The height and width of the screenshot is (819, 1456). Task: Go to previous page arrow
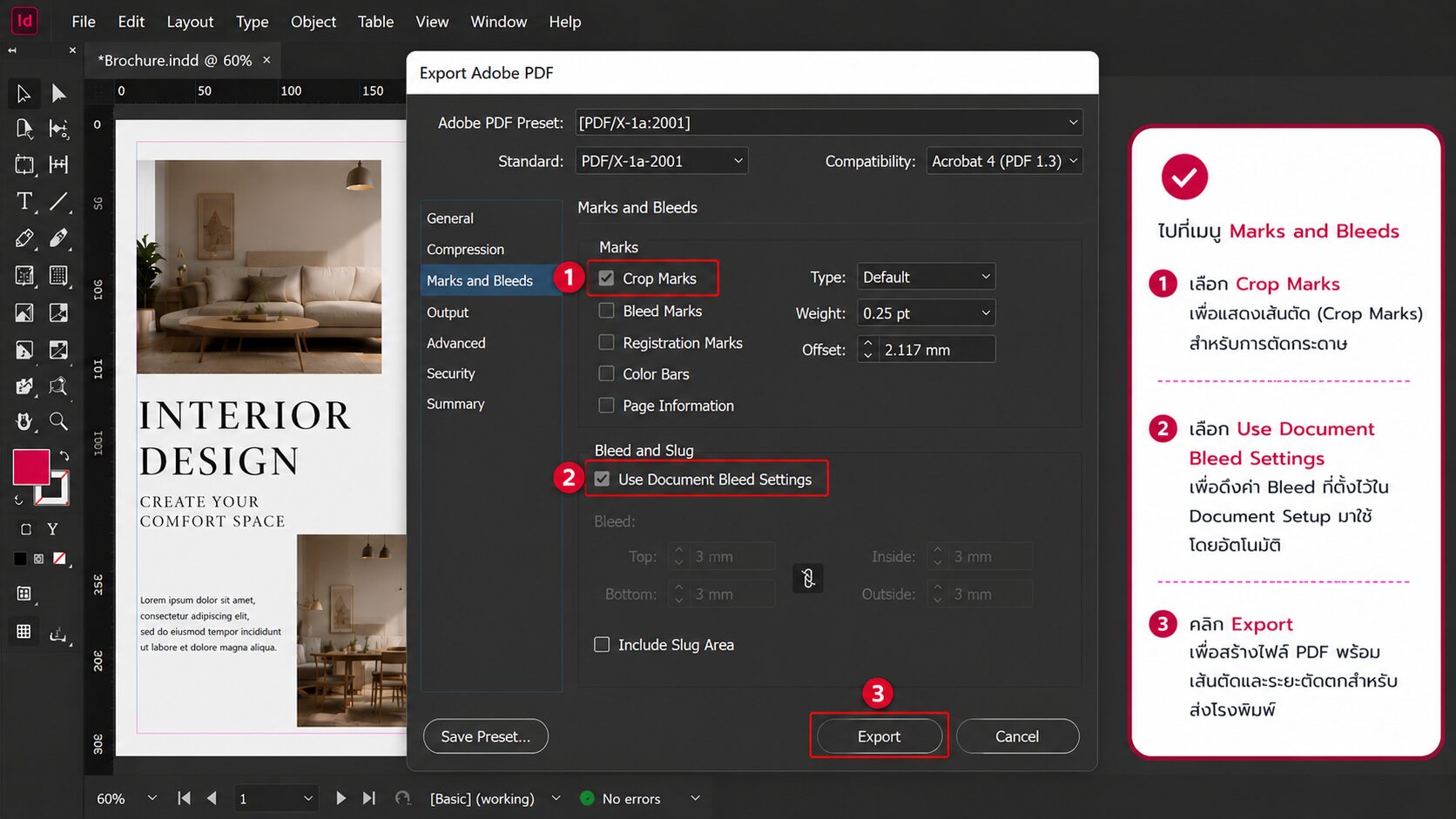click(212, 798)
